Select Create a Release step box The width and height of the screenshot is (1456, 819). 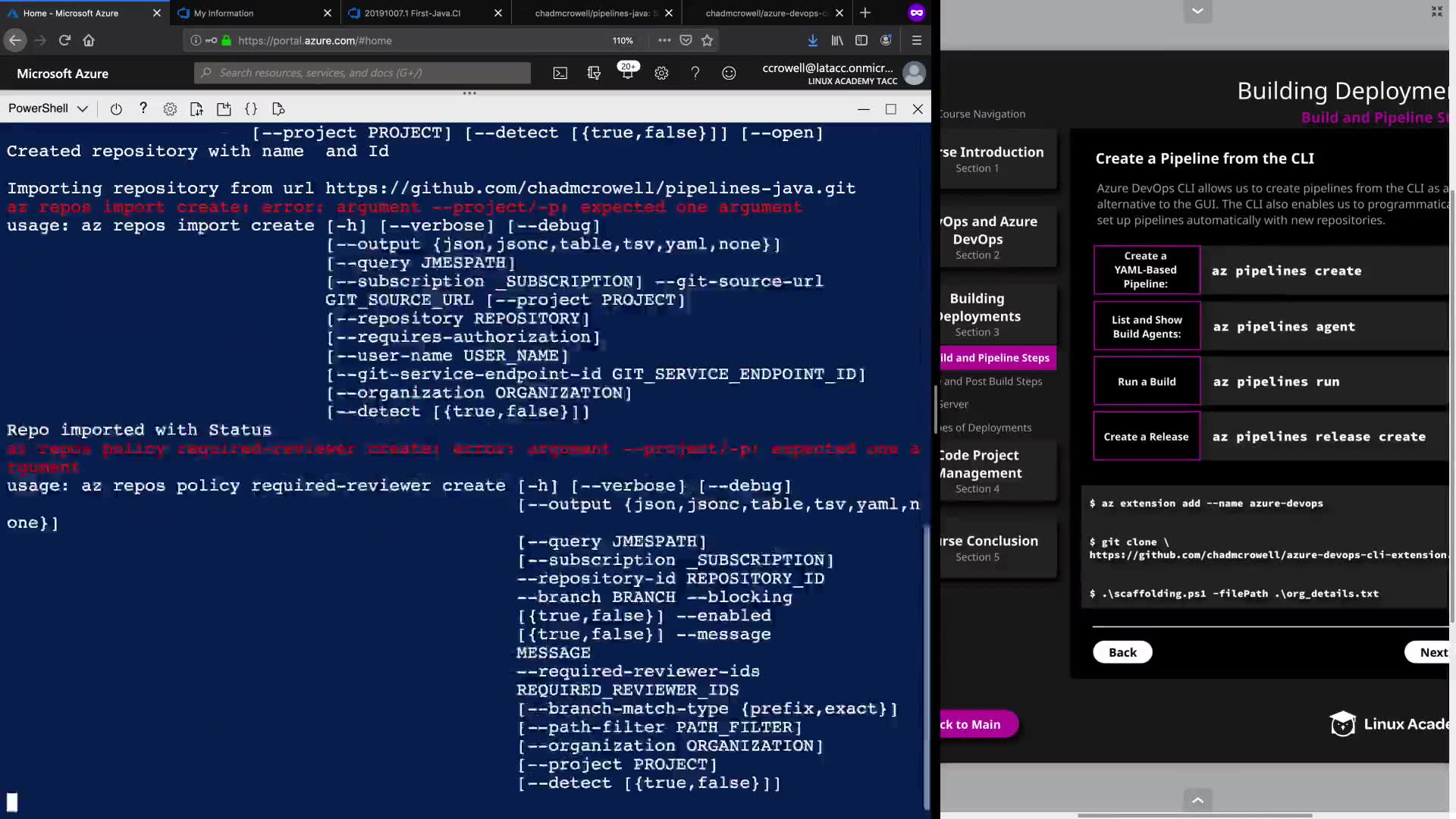tap(1146, 437)
